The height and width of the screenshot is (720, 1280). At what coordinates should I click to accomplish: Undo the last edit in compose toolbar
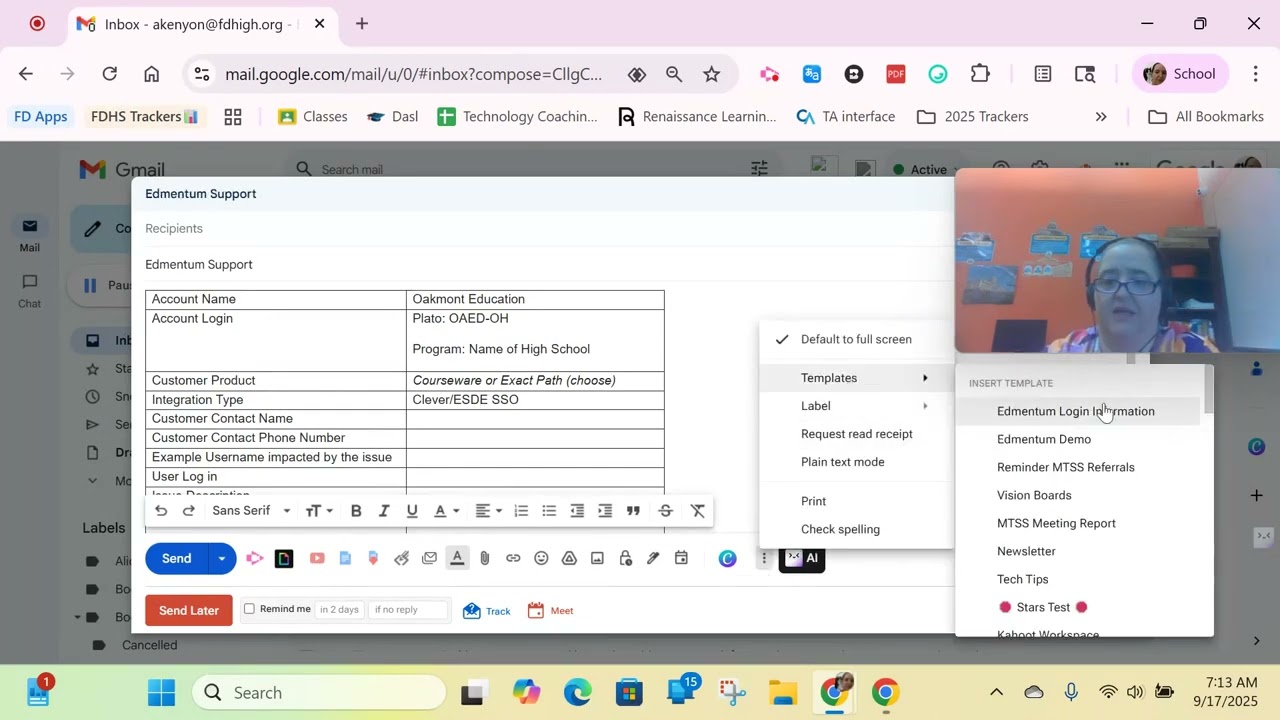coord(161,511)
